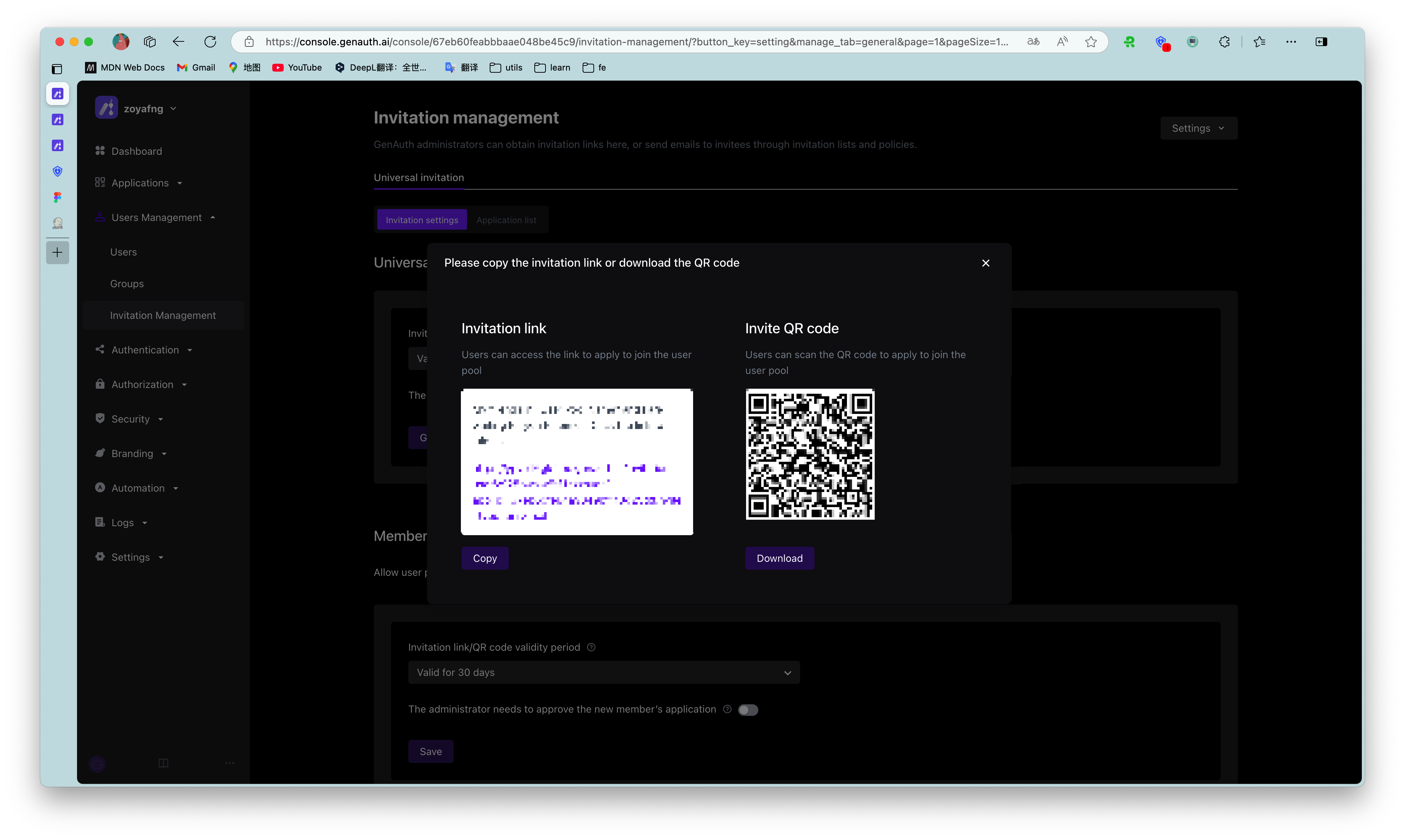Click the Authentication share icon

pyautogui.click(x=100, y=349)
